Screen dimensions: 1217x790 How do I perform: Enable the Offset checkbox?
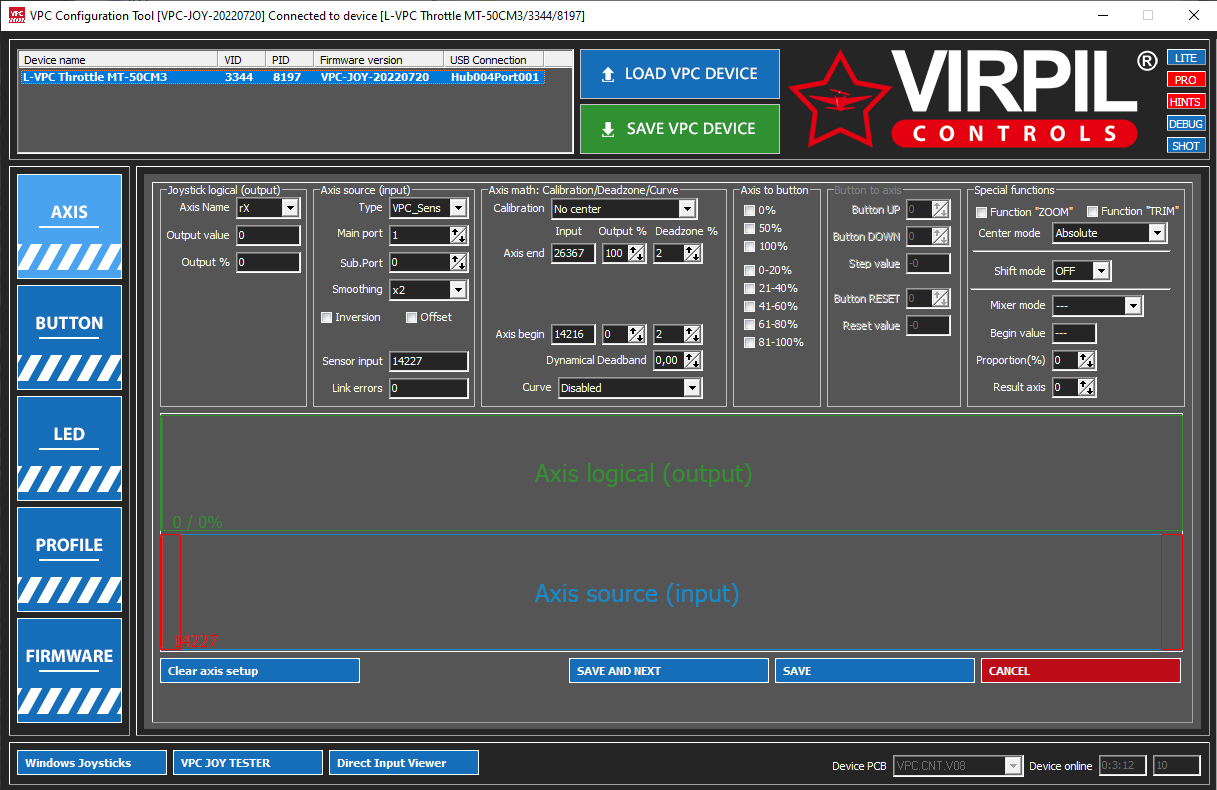(412, 318)
